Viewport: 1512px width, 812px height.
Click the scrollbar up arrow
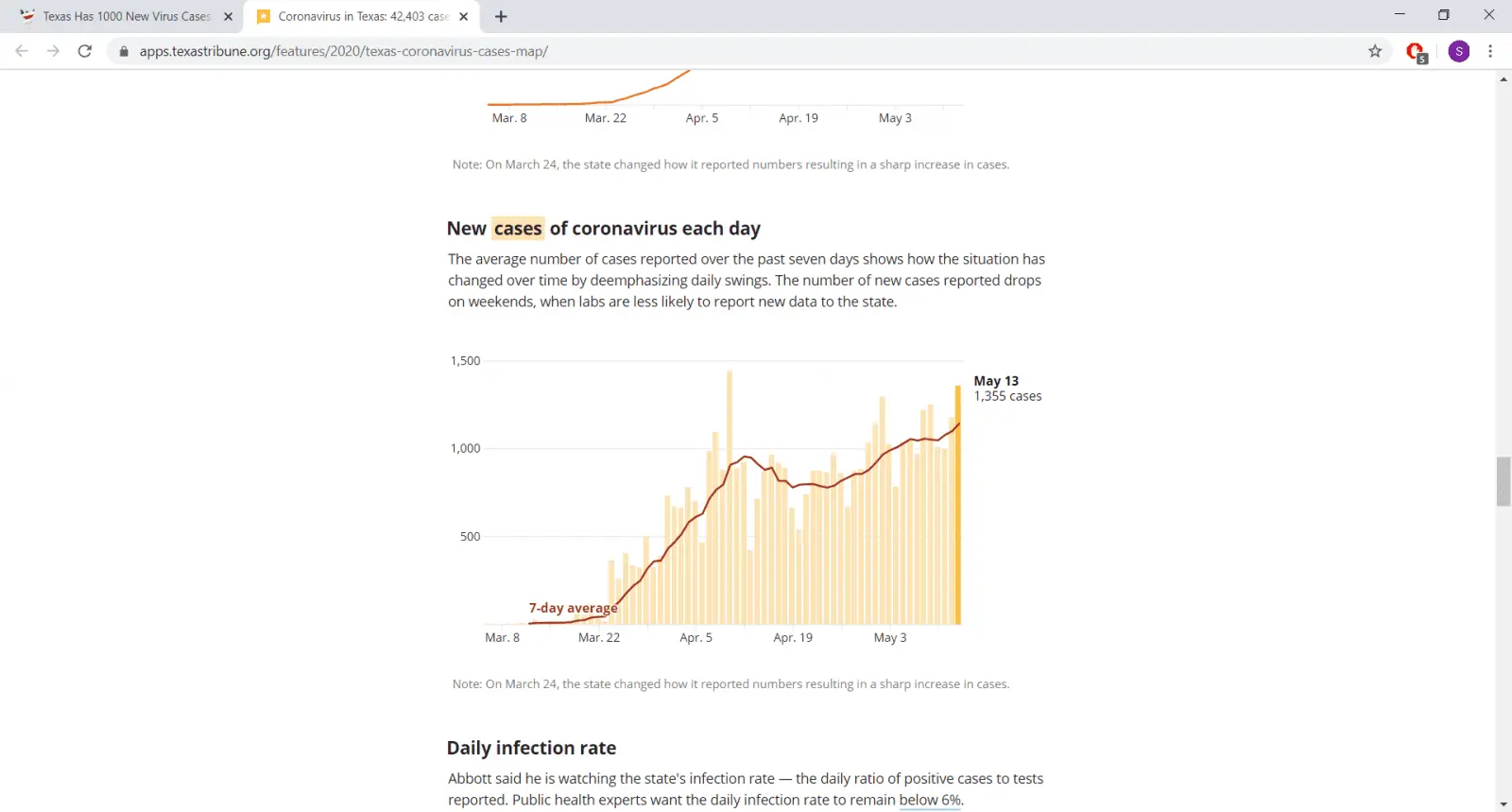pyautogui.click(x=1503, y=79)
